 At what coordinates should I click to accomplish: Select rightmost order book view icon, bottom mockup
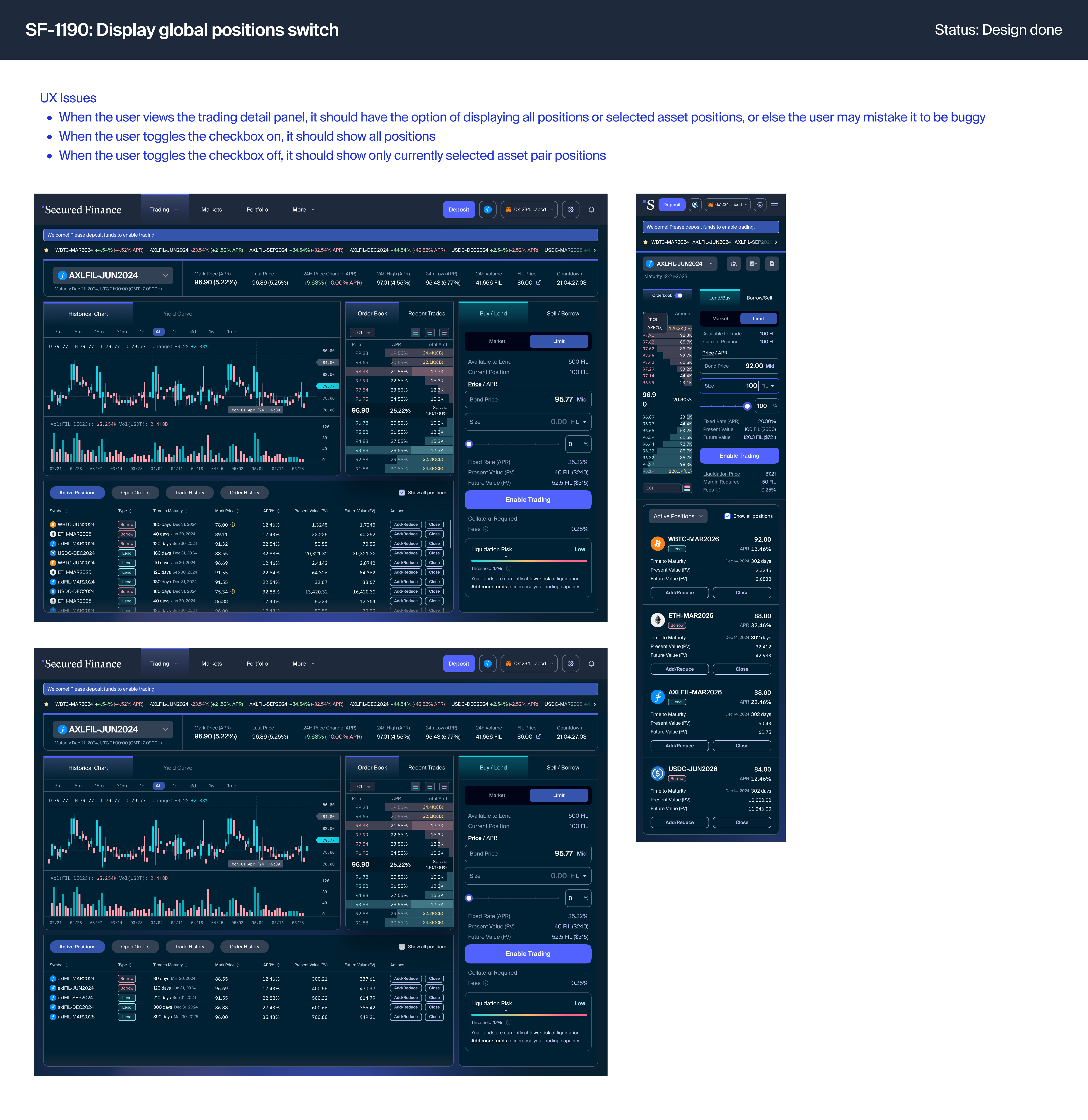pyautogui.click(x=444, y=787)
